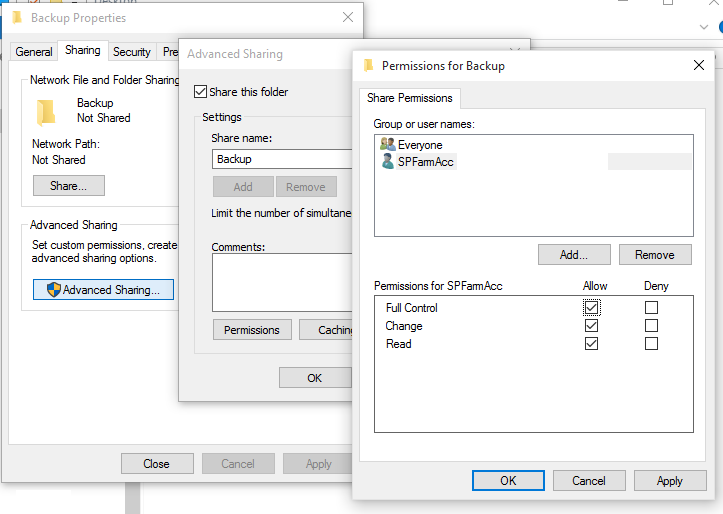Viewport: 723px width, 514px height.
Task: Click the Advanced Sharing... button
Action: (x=103, y=289)
